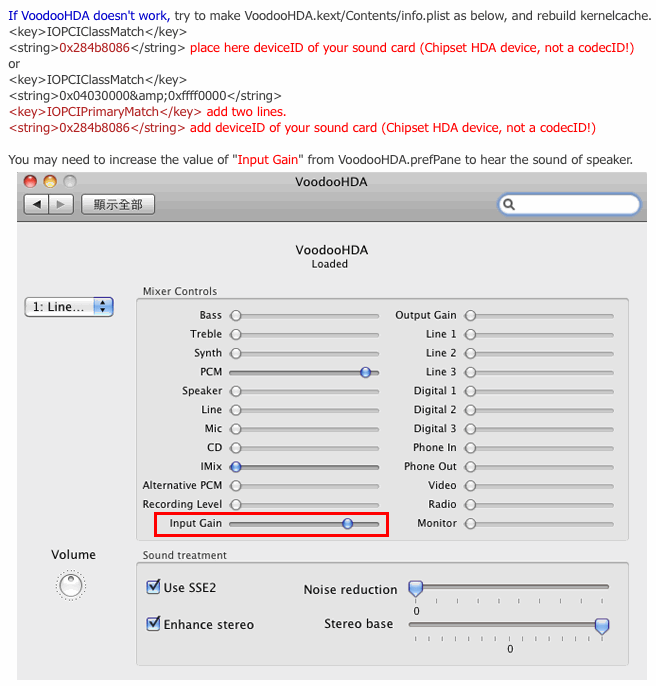Click the Phone In slider knob

click(470, 448)
